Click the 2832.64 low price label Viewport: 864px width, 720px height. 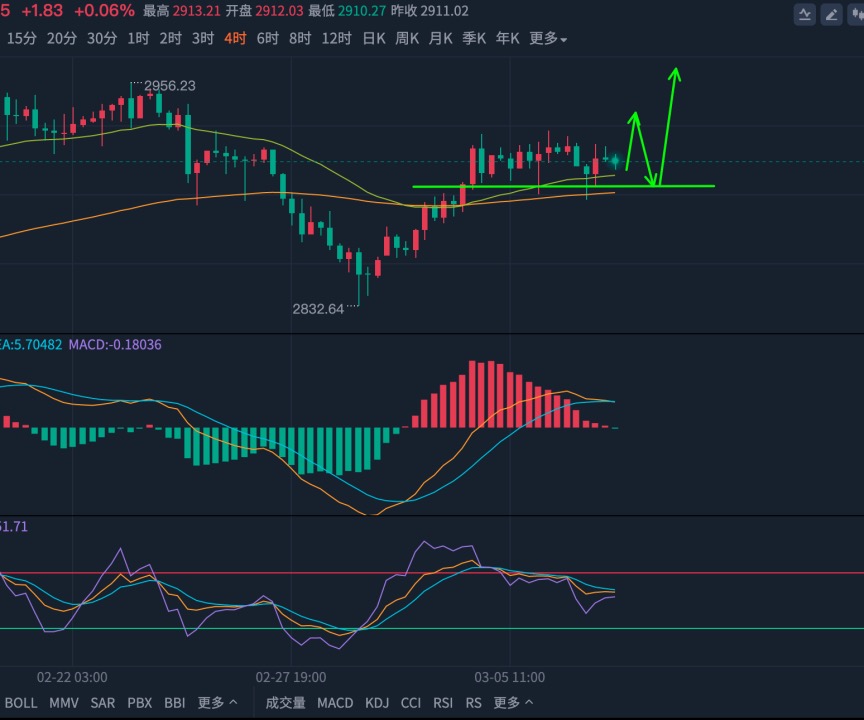click(x=318, y=309)
